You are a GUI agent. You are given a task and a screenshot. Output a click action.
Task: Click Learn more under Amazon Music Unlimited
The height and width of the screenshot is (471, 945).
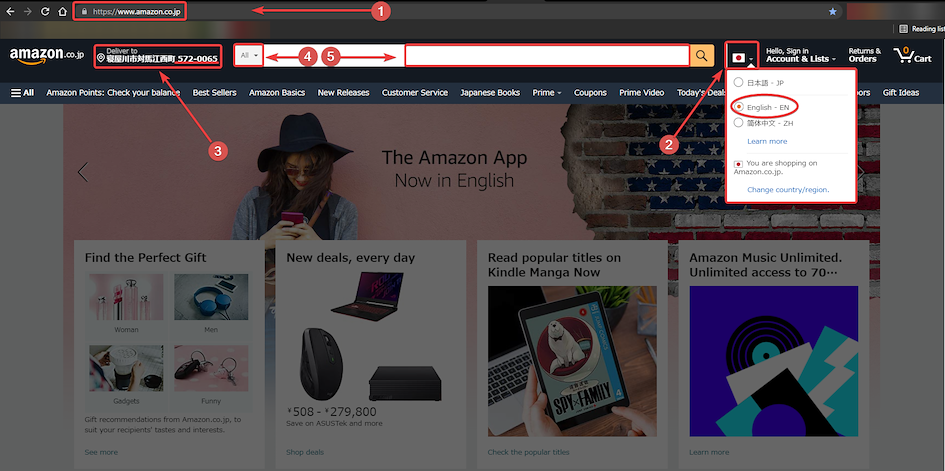pos(709,452)
